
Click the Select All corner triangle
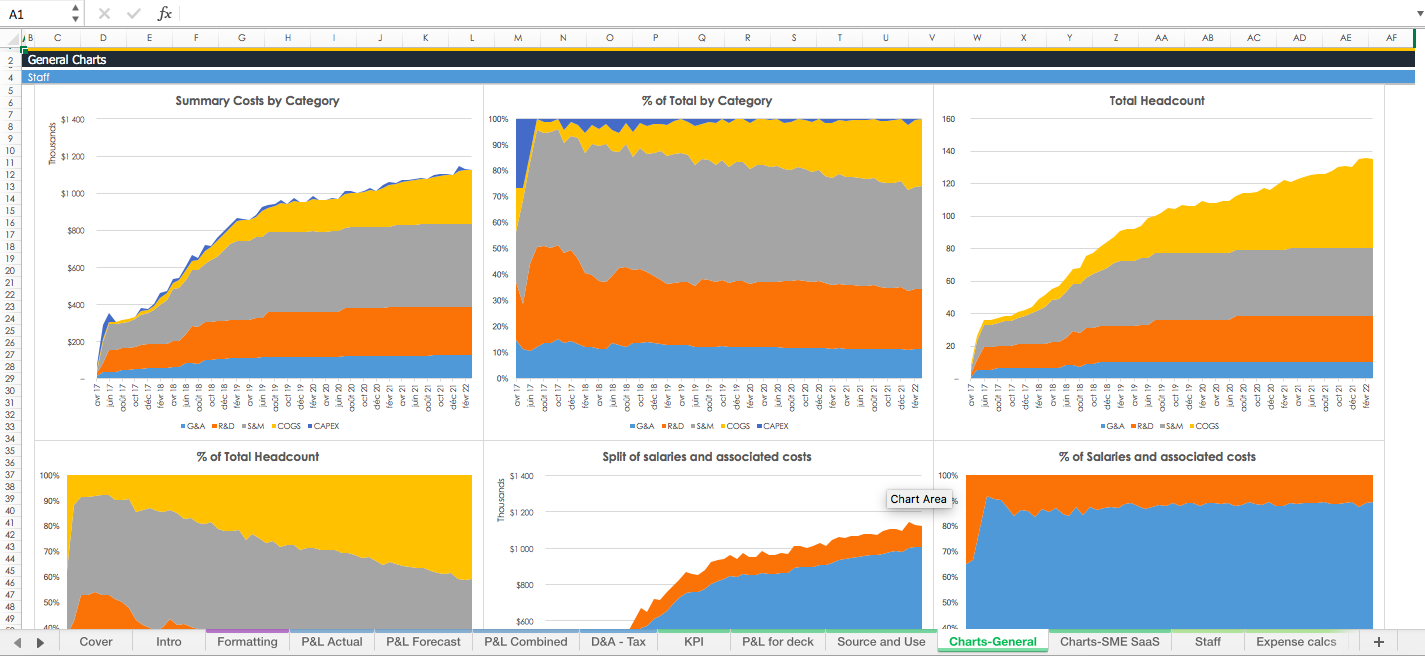coord(10,38)
